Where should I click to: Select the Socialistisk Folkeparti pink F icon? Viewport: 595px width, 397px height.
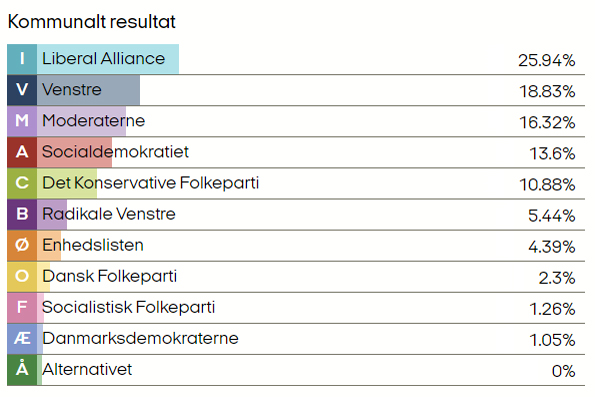22,308
